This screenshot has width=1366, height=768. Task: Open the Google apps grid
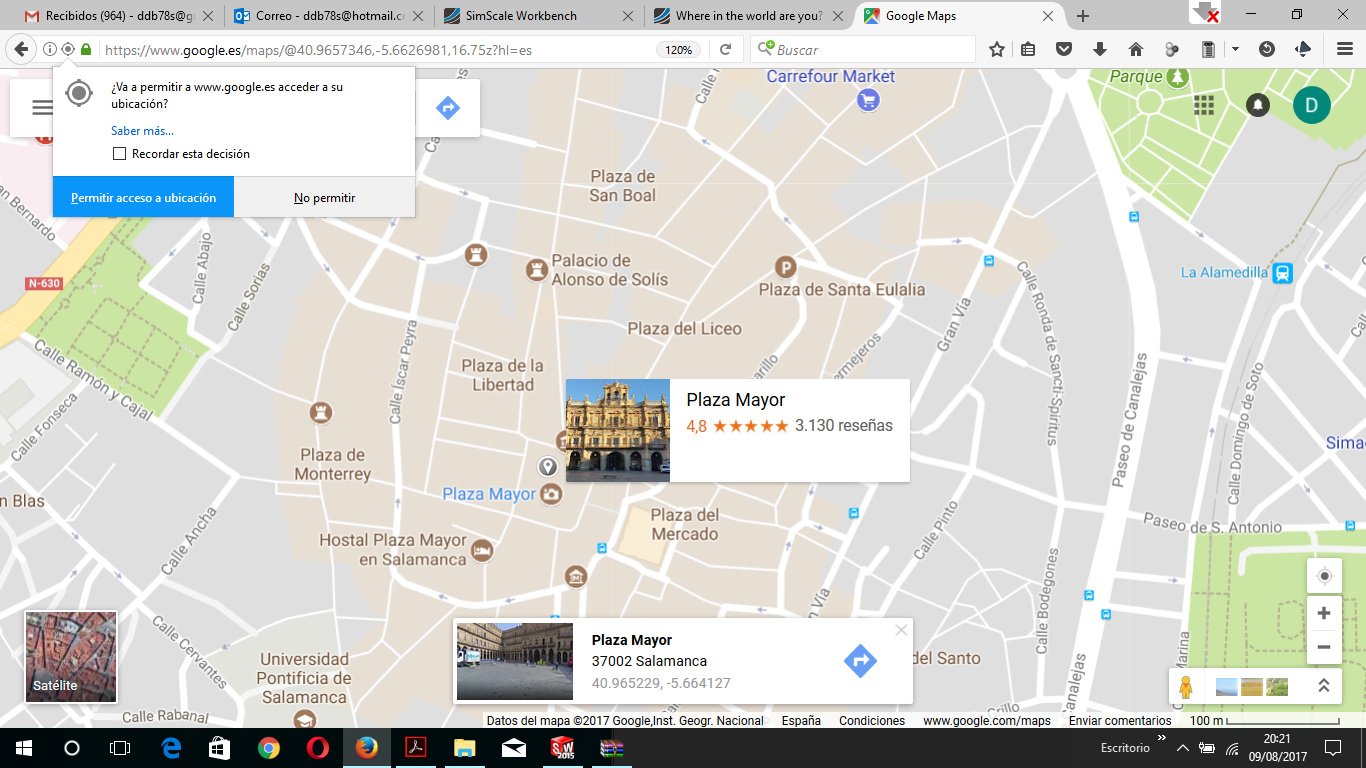click(x=1204, y=105)
